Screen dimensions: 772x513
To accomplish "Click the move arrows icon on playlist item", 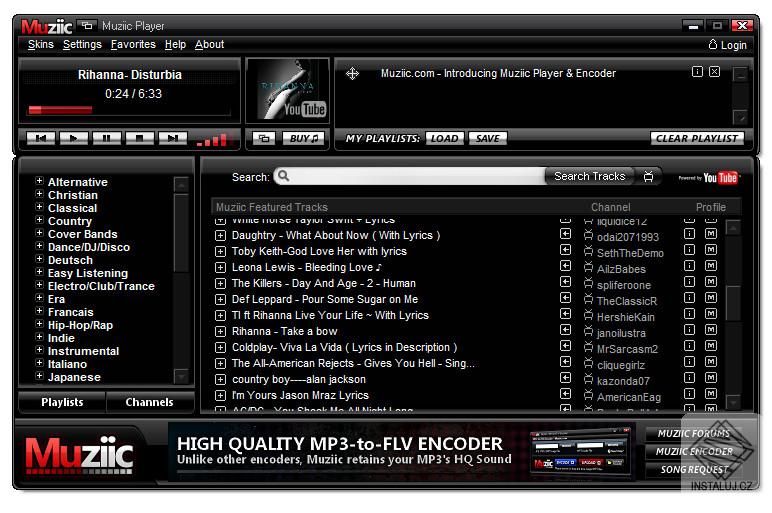I will pos(352,74).
